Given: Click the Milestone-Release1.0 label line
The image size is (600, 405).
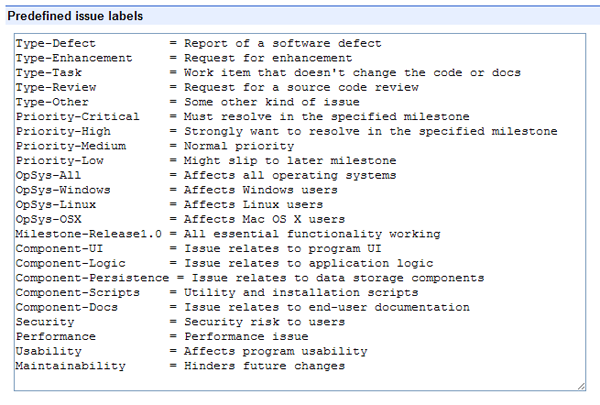Looking at the screenshot, I should click(228, 234).
